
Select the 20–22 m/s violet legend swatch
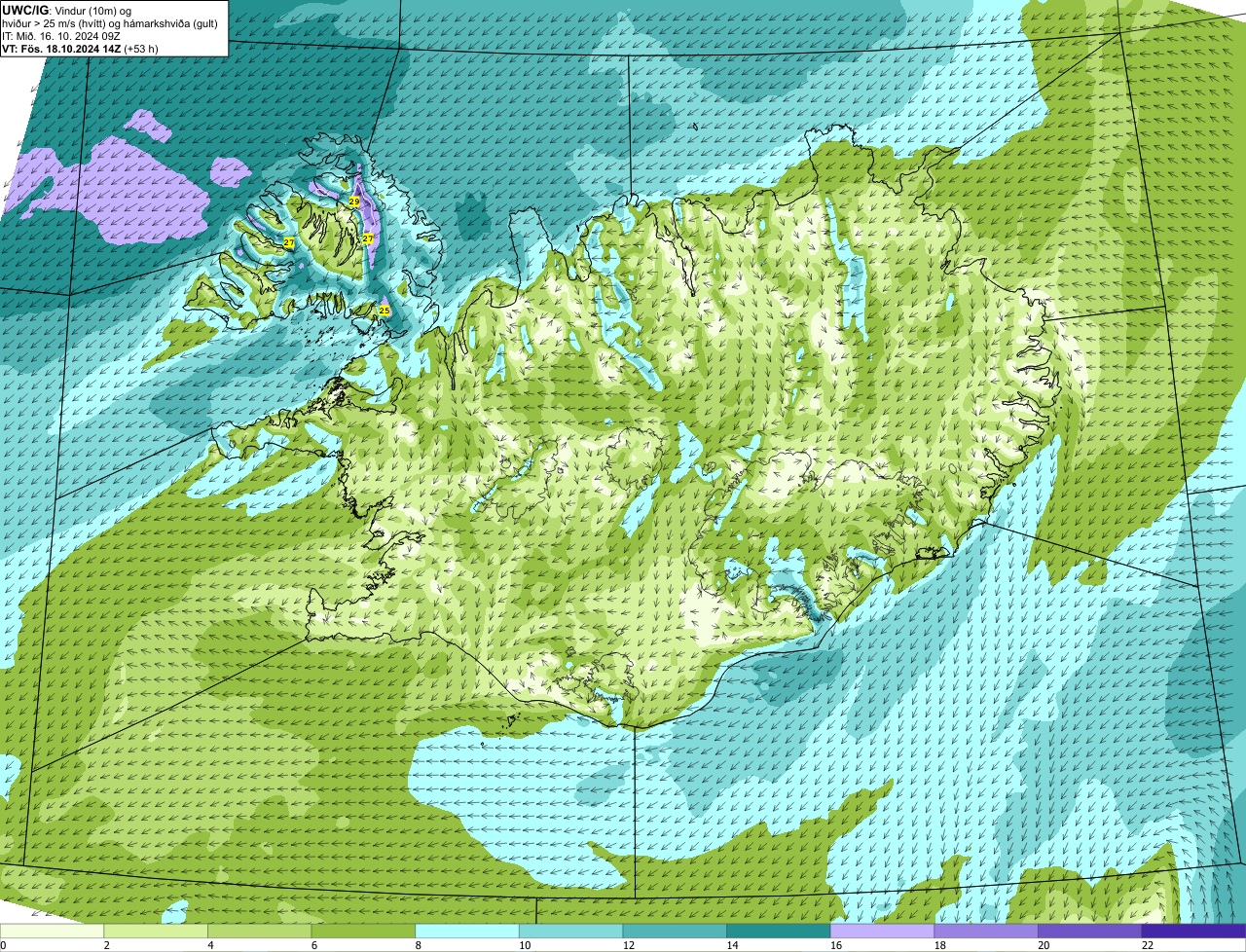pos(1090,931)
